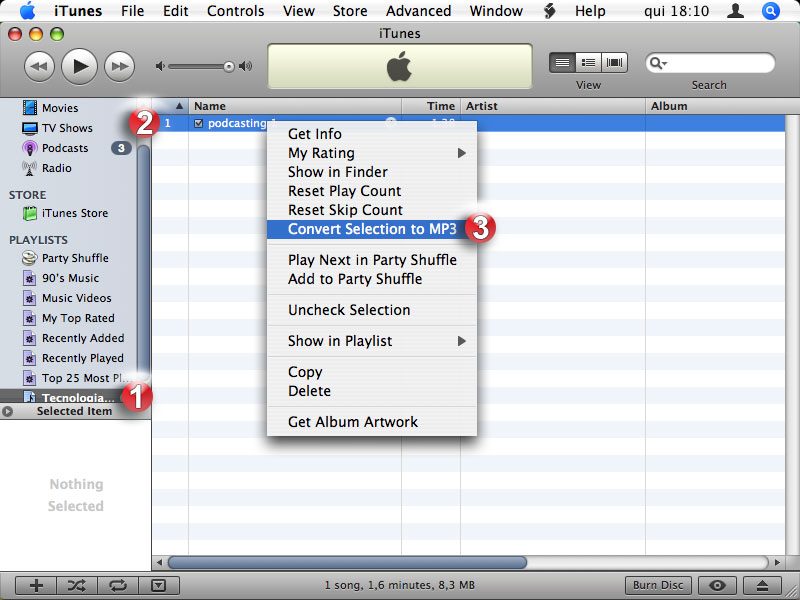This screenshot has width=800, height=600.
Task: Click the next track fast-forward button
Action: 119,66
